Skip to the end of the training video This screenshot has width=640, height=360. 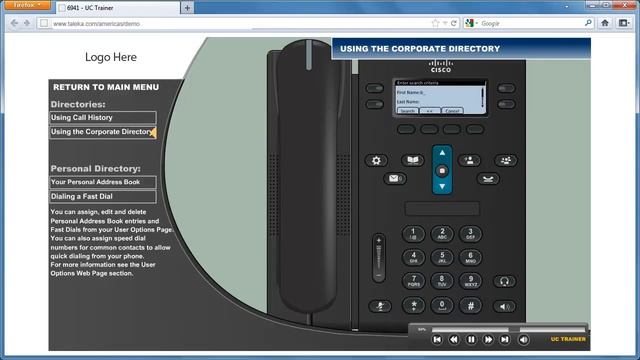(x=505, y=340)
